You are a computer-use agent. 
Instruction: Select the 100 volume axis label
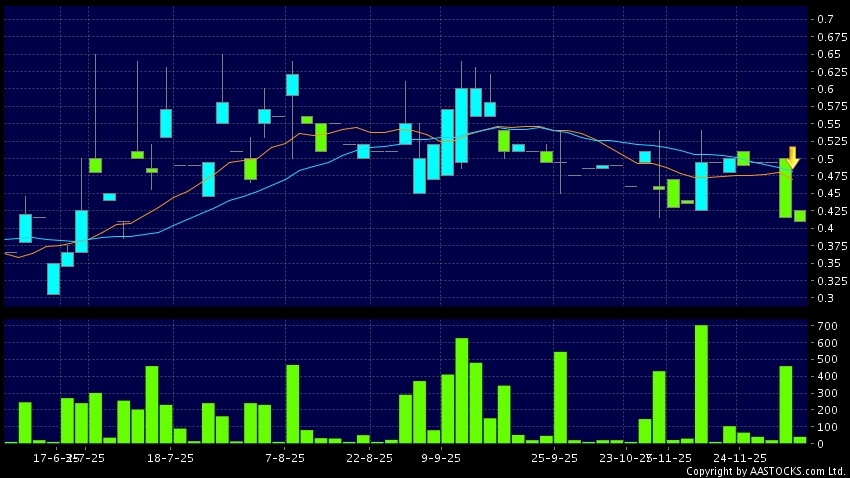click(825, 426)
